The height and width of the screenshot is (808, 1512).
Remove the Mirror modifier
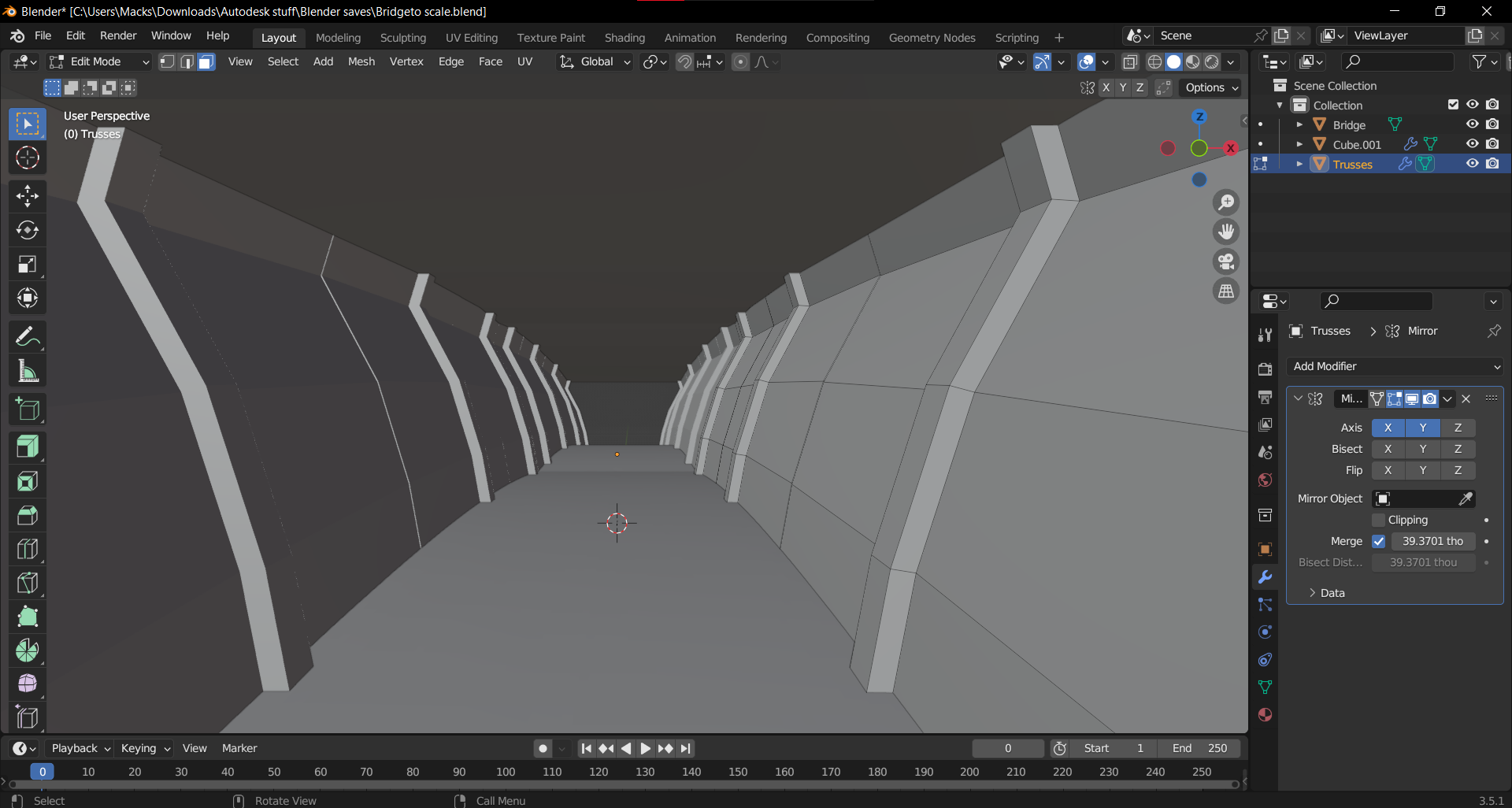click(1466, 398)
